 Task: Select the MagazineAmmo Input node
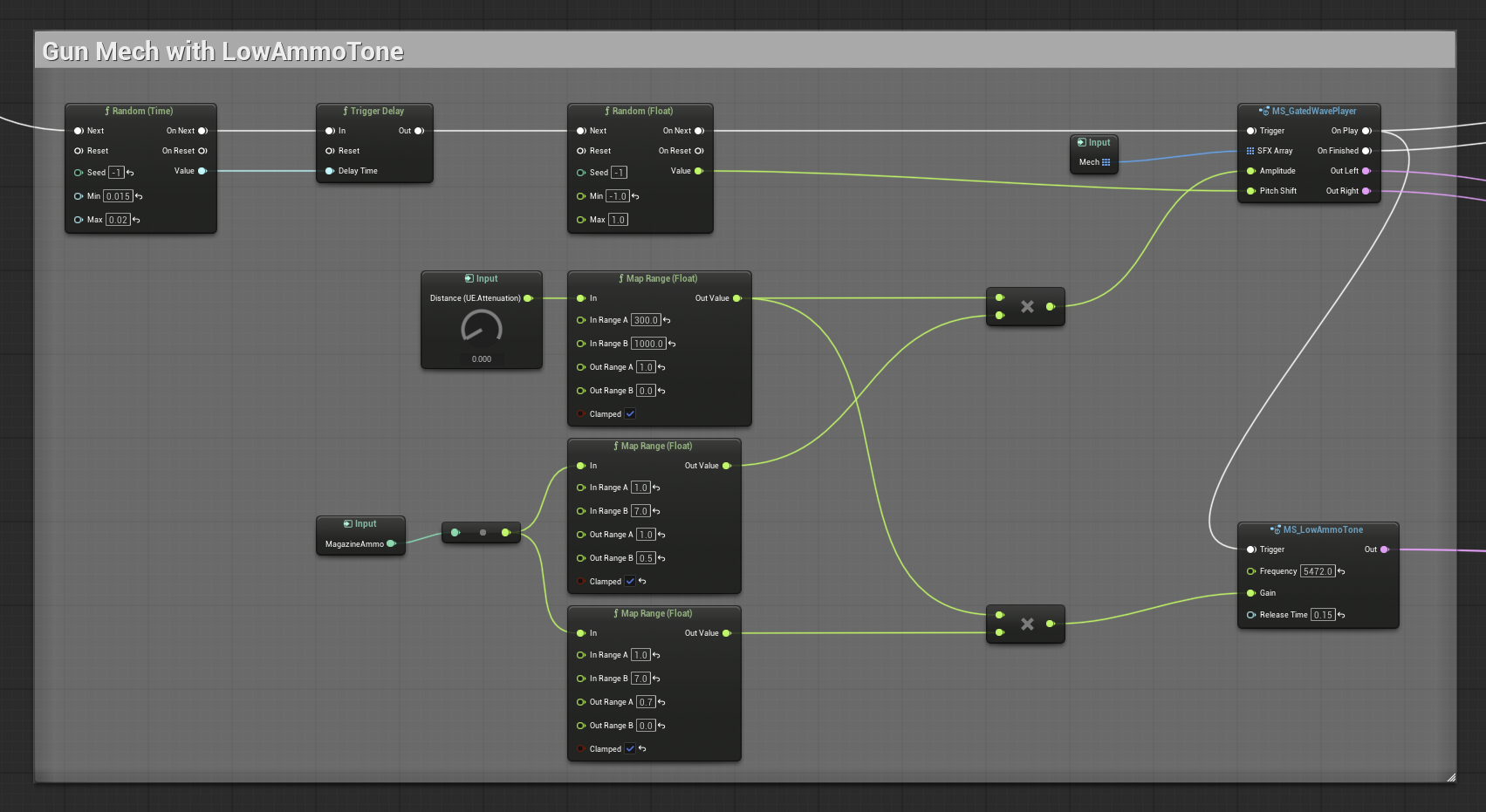coord(360,535)
